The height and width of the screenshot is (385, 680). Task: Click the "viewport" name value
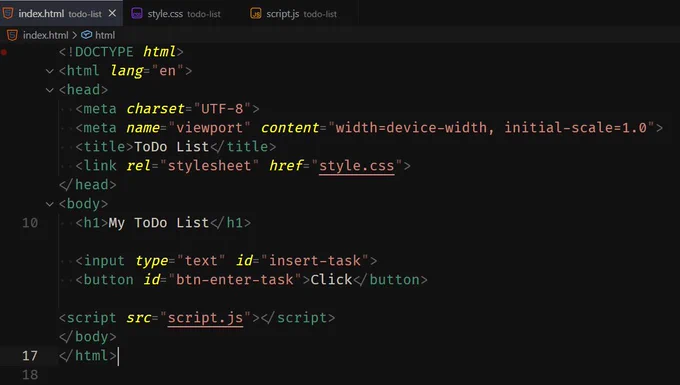209,127
